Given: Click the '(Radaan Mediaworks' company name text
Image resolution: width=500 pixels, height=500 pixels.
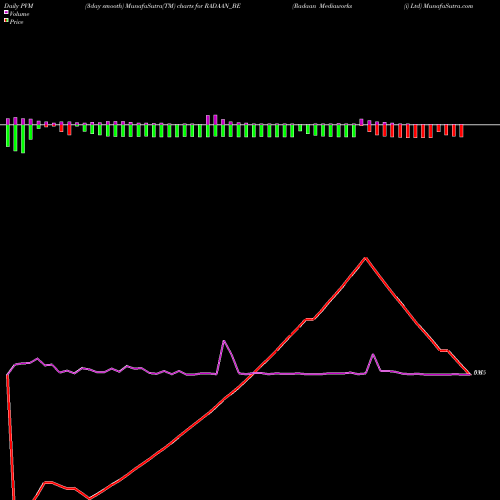Looking at the screenshot, I should [x=322, y=6].
